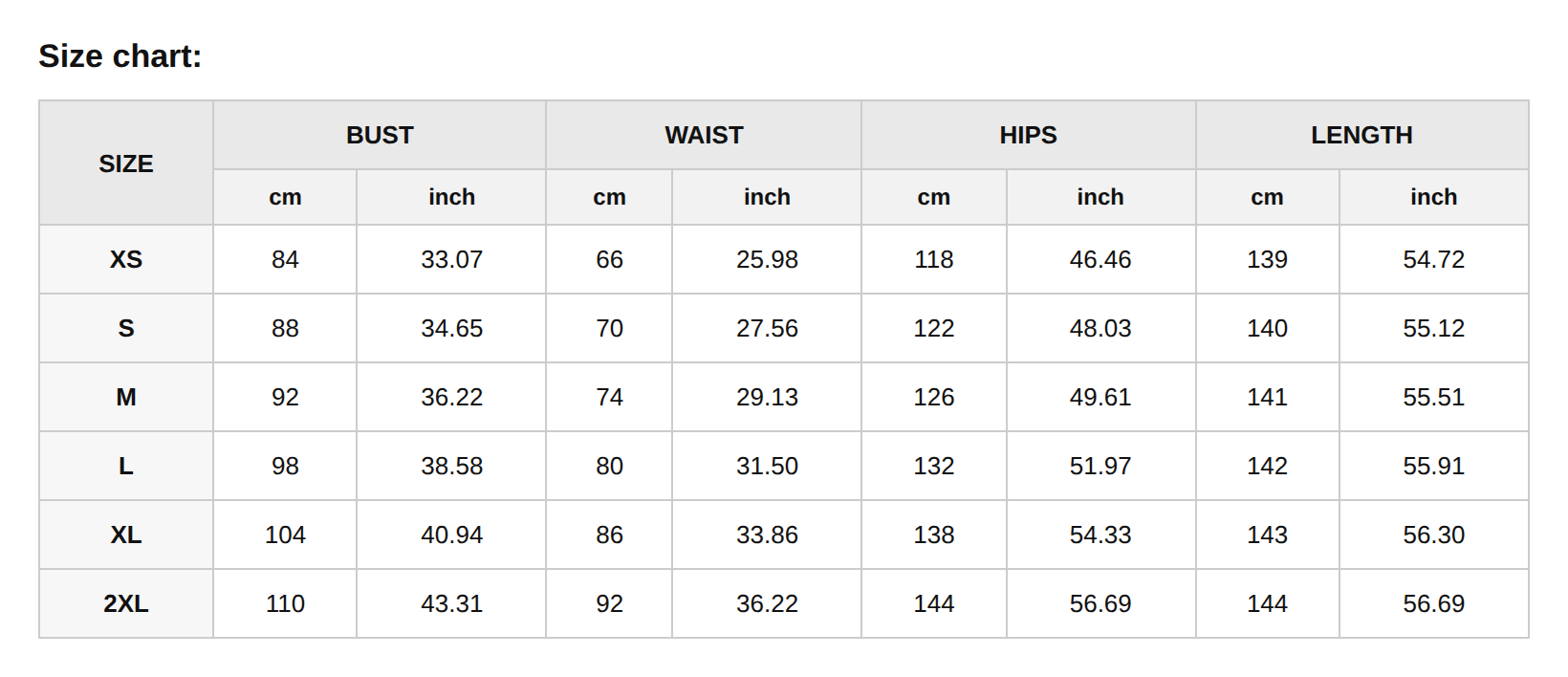Image resolution: width=1568 pixels, height=677 pixels.
Task: Click waist cm value 80
Action: [609, 466]
